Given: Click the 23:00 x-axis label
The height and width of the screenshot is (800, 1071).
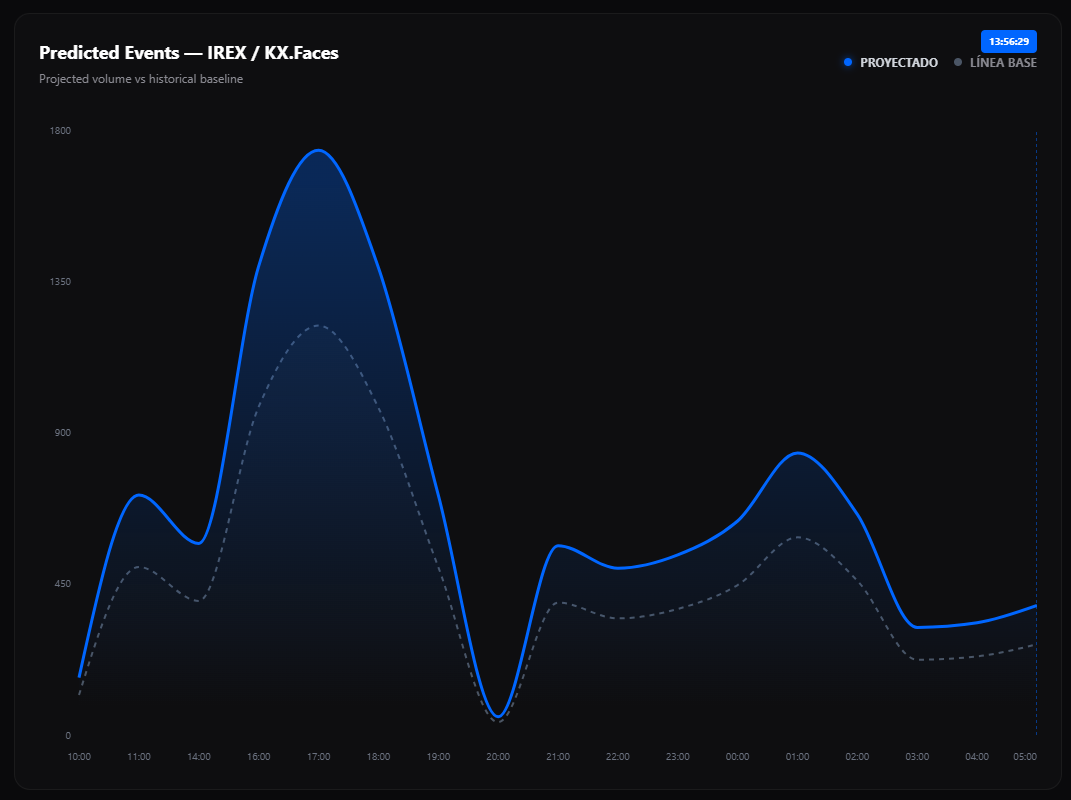Looking at the screenshot, I should pos(678,756).
